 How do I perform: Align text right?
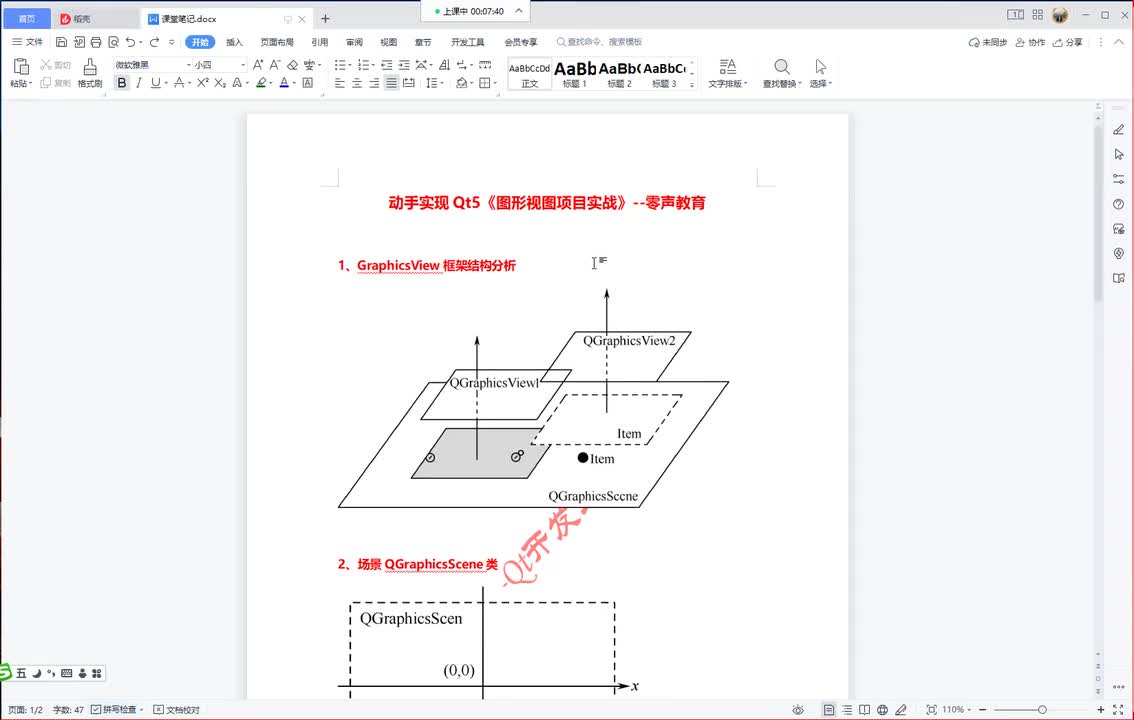374,83
